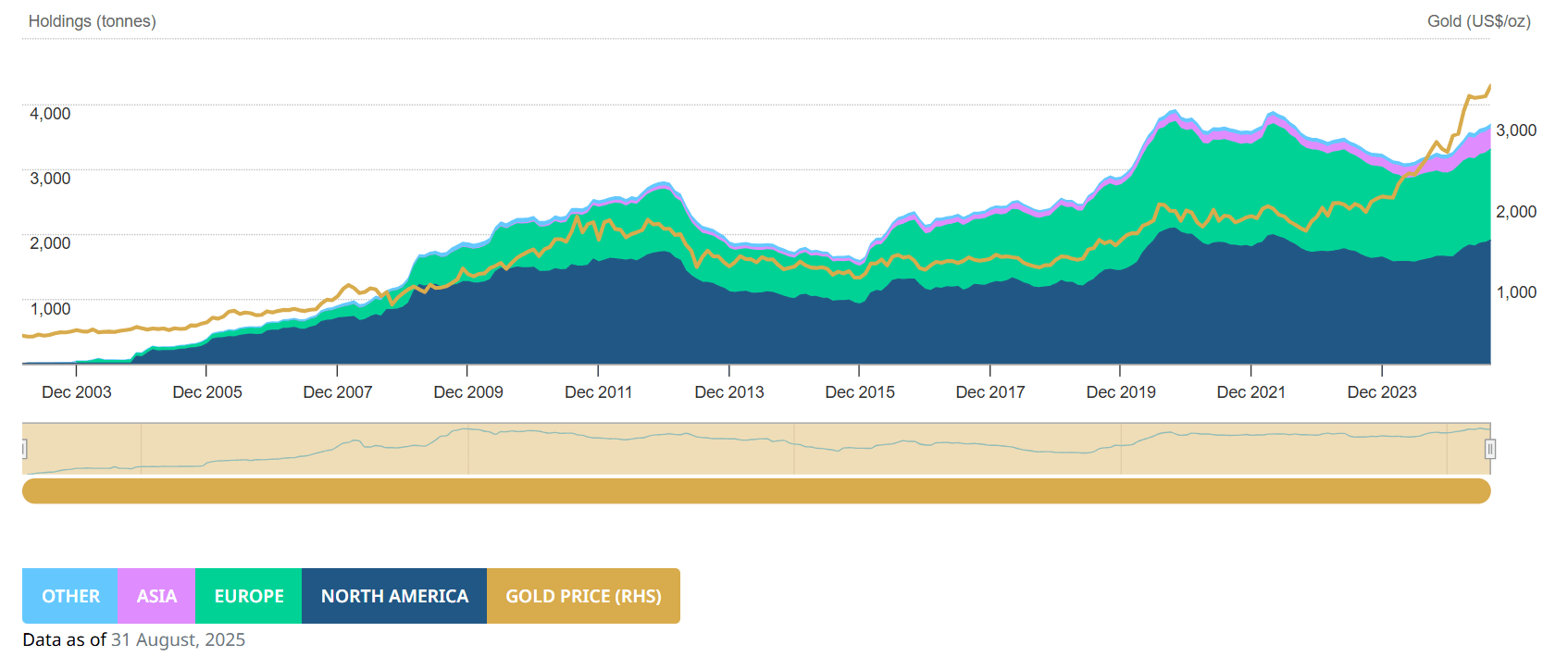Image resolution: width=1568 pixels, height=657 pixels.
Task: Toggle the OTHER series in legend
Action: 70,596
